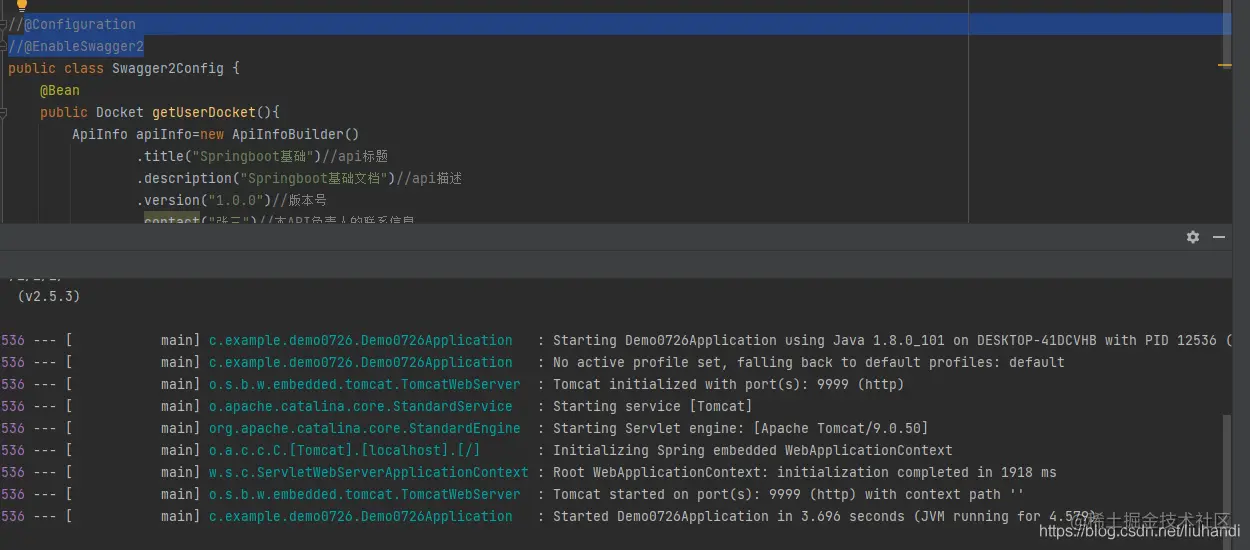Click 'Initializing Spring embedded WebApplicationContext' message

[x=752, y=450]
